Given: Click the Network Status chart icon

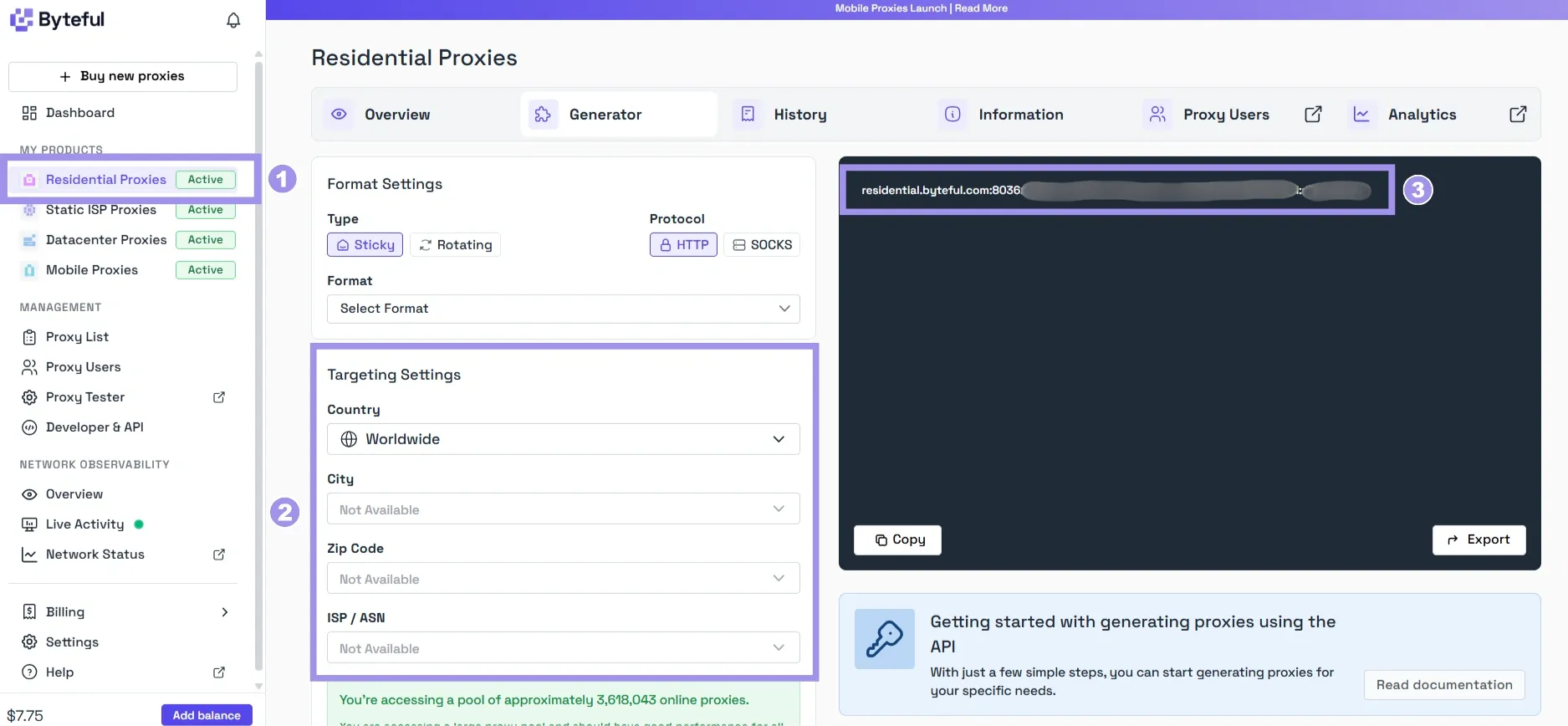Looking at the screenshot, I should 29,555.
